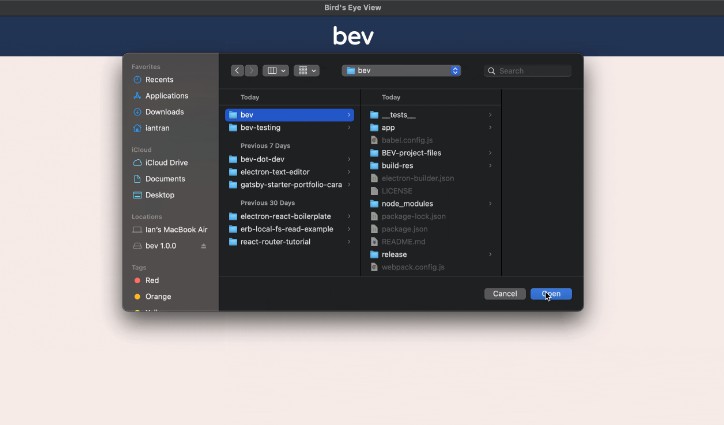The height and width of the screenshot is (425, 724).
Task: Select the bev-dot-dev folder
Action: point(290,159)
